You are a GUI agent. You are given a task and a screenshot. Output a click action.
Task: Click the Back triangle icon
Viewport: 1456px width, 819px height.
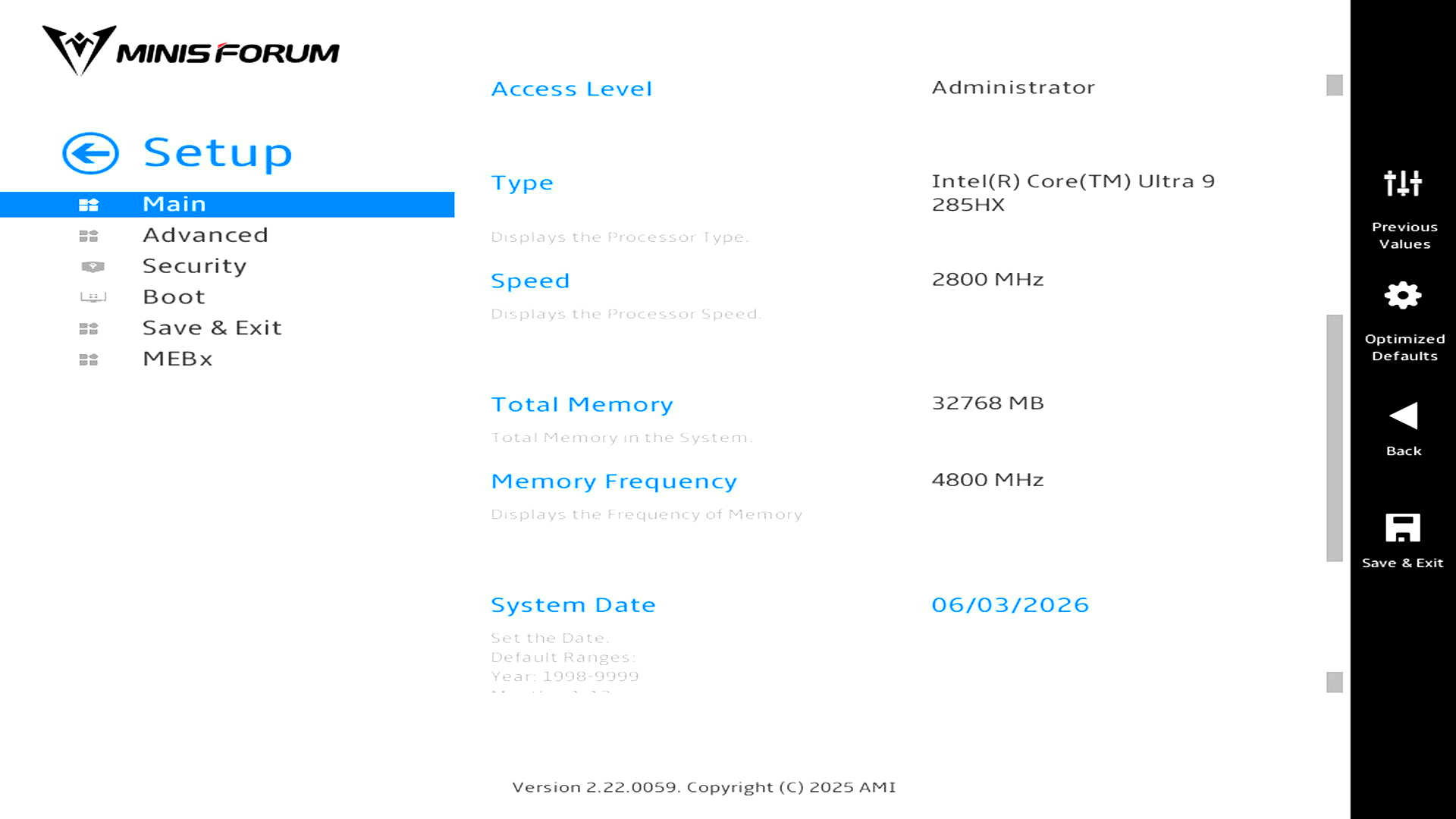coord(1403,416)
